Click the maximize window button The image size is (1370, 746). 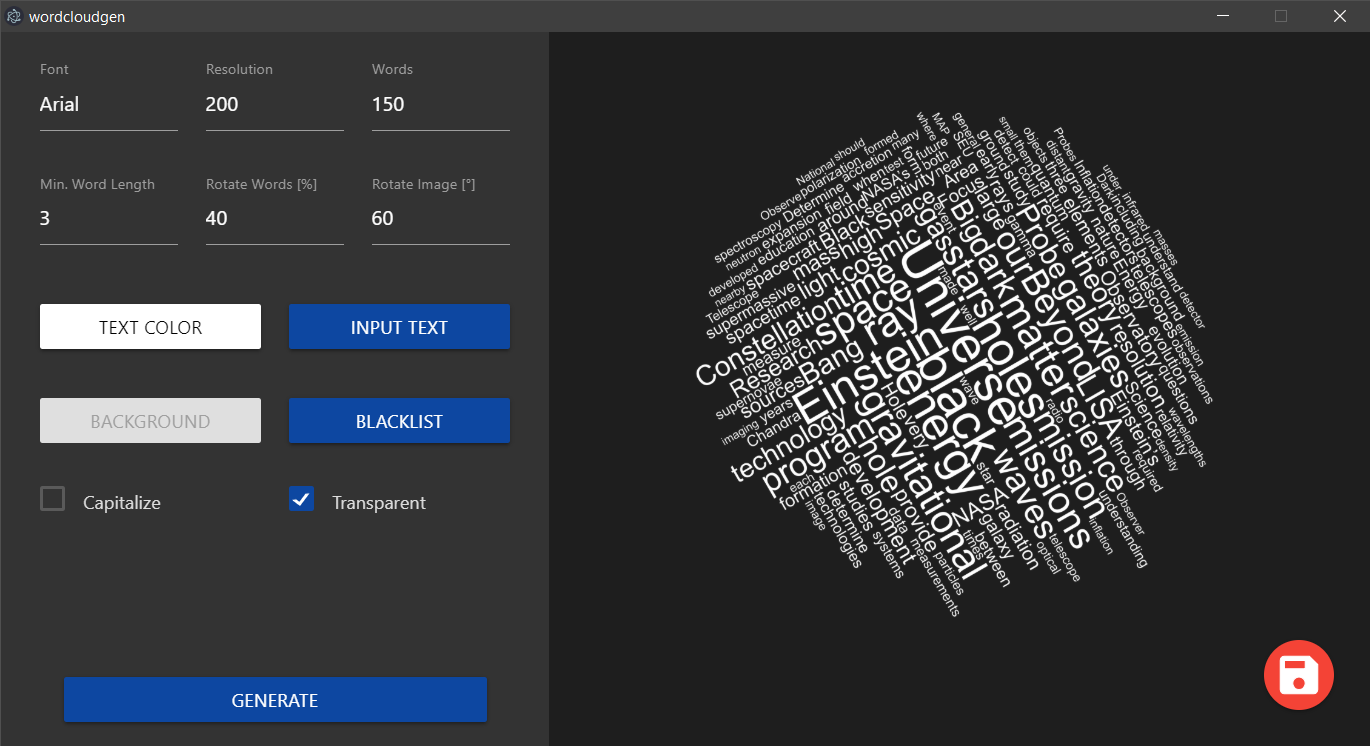point(1281,16)
